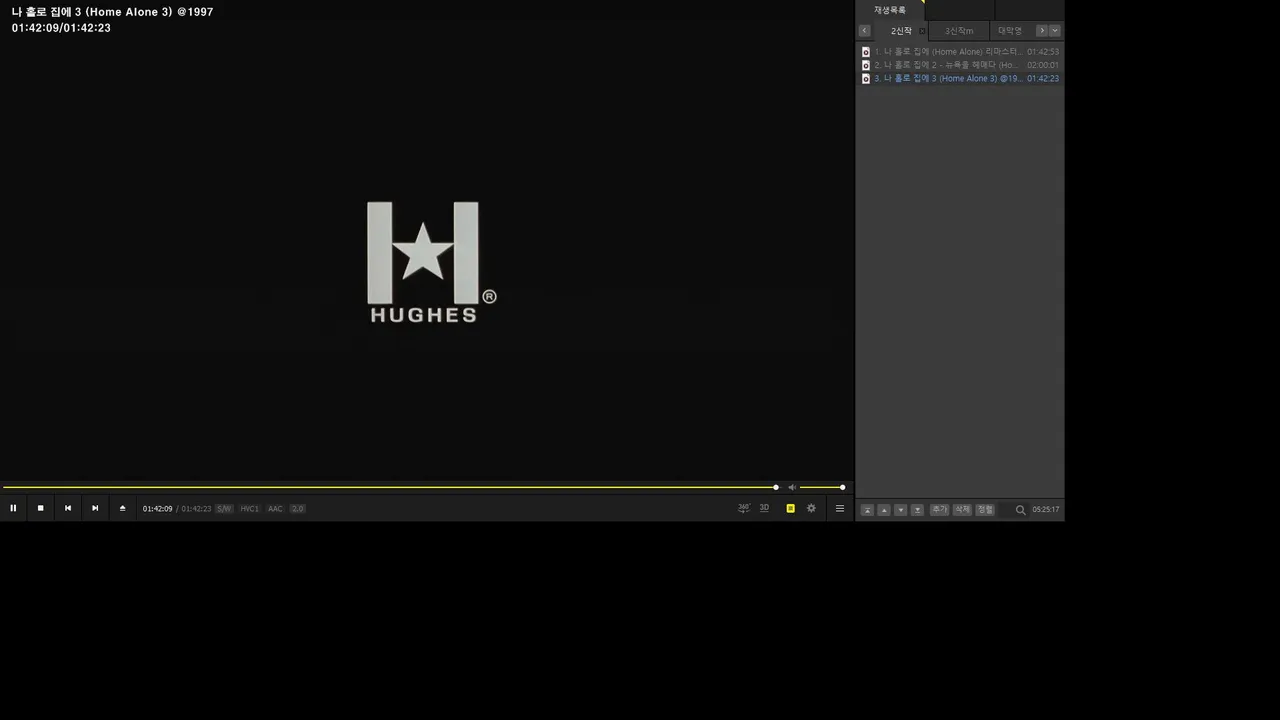Move selected item to top of playlist
The width and height of the screenshot is (1280, 720).
pyautogui.click(x=867, y=510)
